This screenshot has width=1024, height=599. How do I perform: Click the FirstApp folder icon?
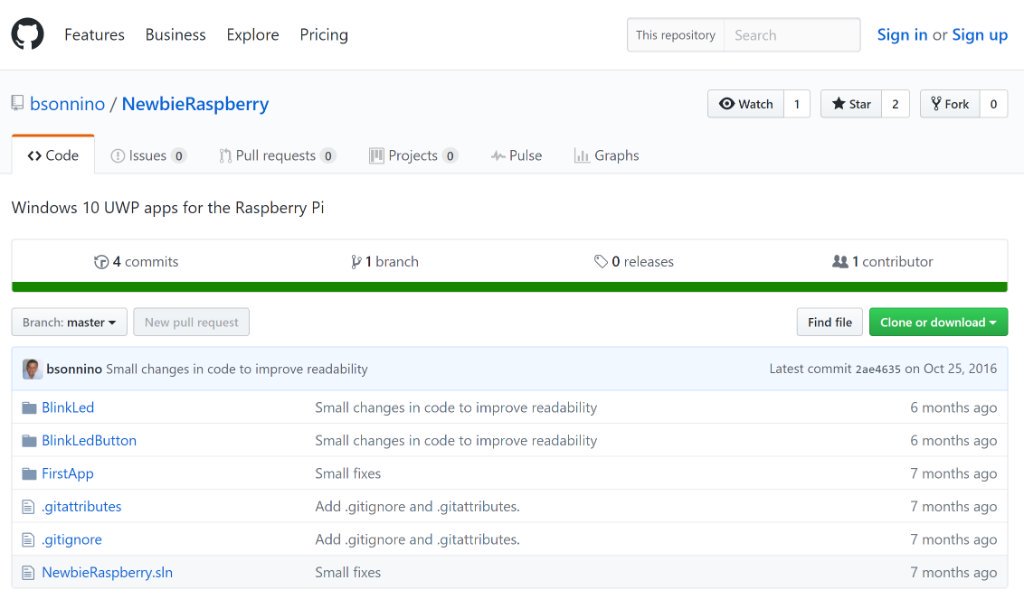tap(29, 474)
